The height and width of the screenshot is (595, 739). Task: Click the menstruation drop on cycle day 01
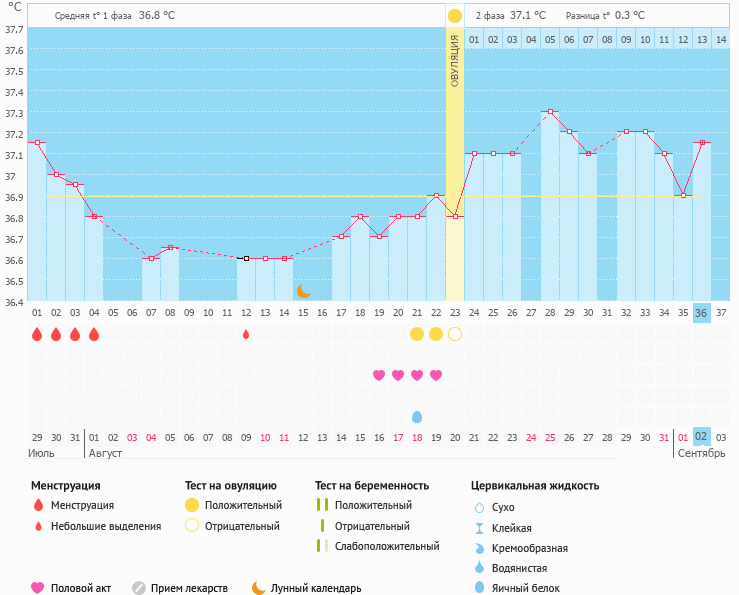click(x=37, y=334)
